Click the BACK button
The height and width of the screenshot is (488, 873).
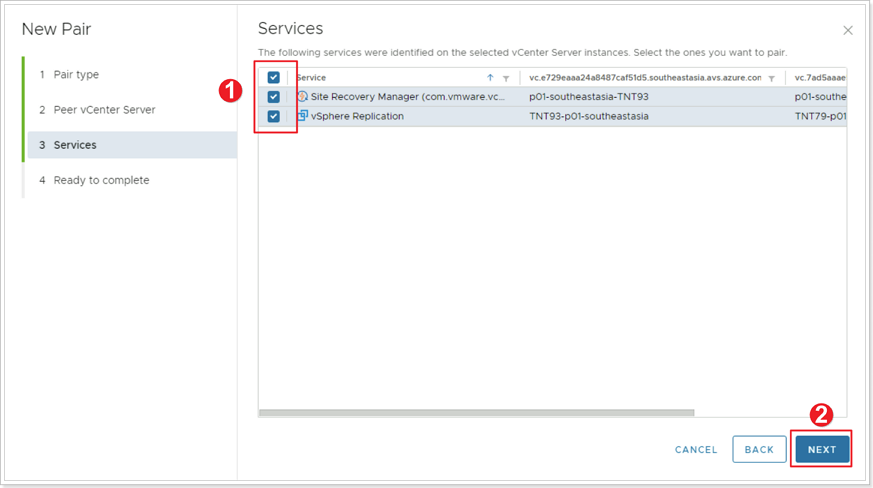tap(759, 449)
